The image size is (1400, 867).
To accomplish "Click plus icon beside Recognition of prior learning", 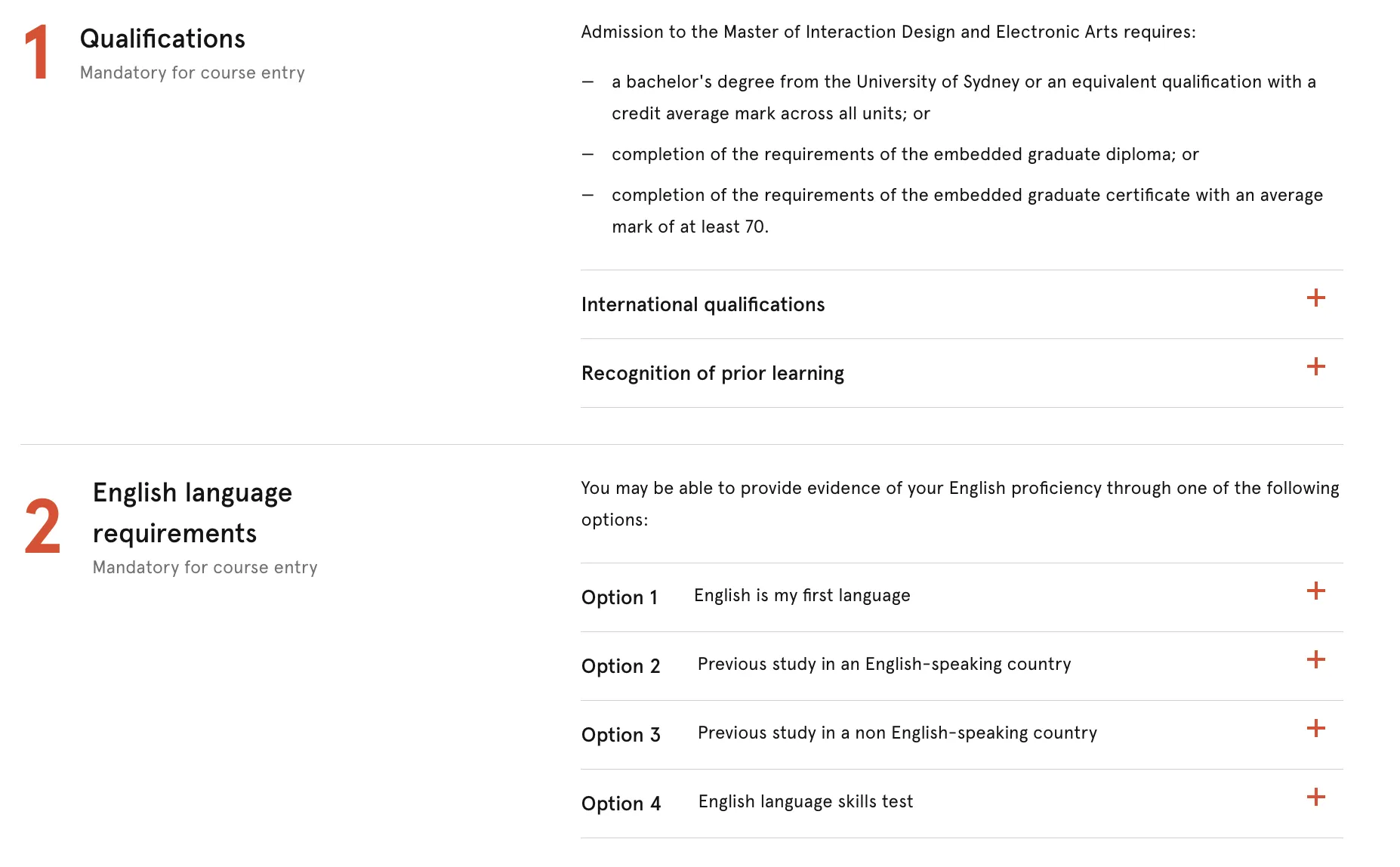I will click(1315, 366).
